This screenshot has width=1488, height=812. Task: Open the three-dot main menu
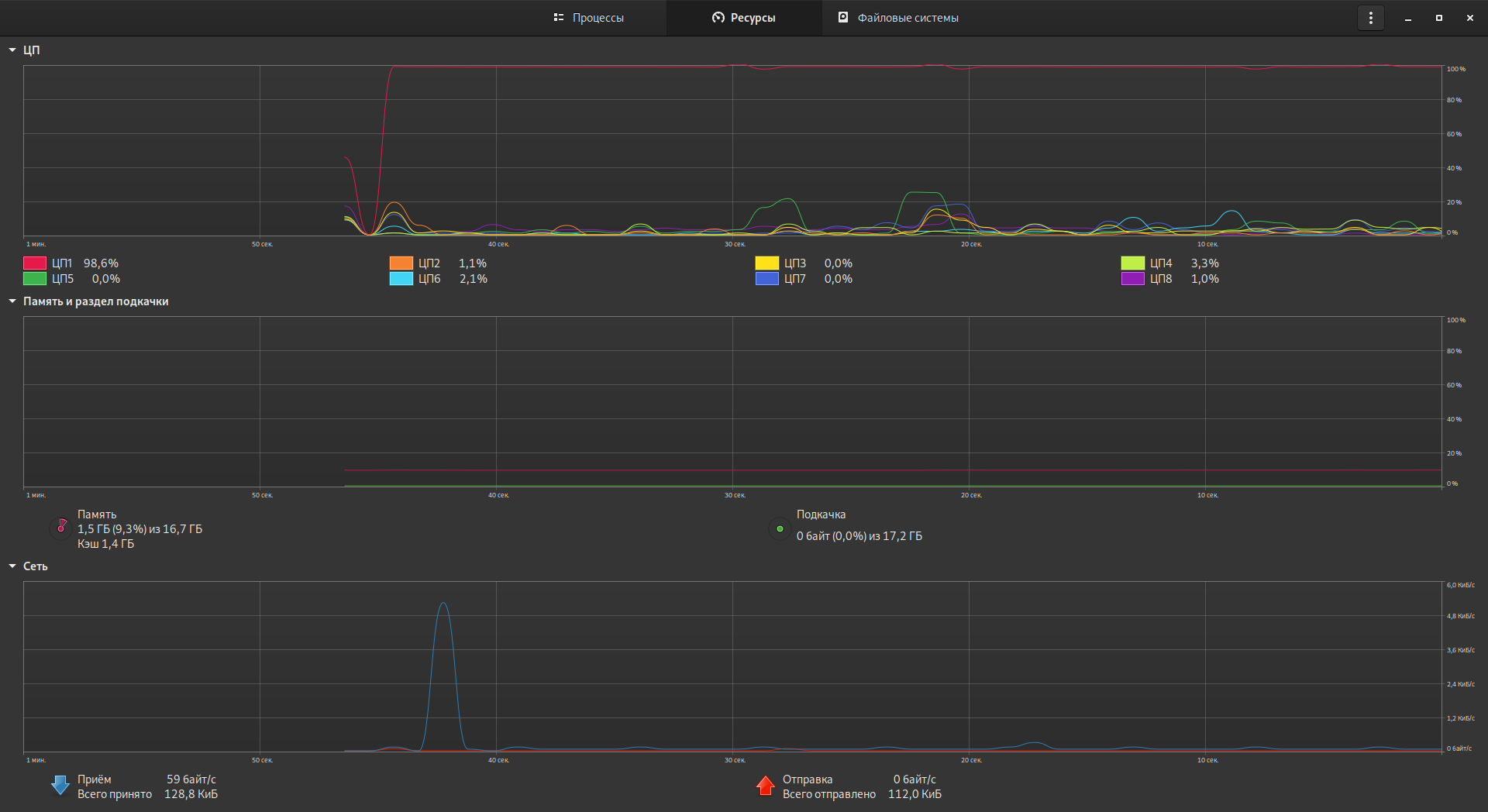click(x=1370, y=18)
